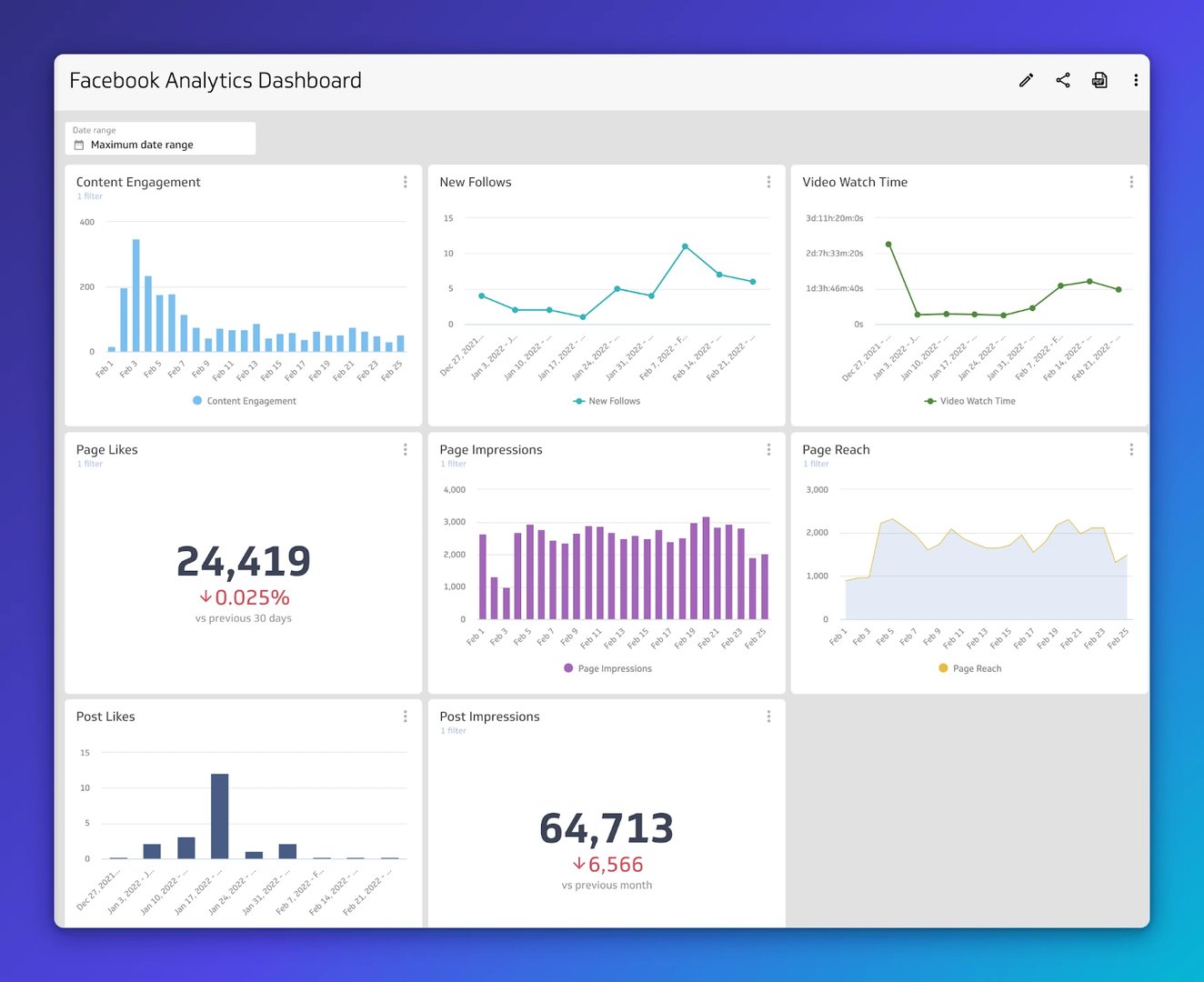Open Content Engagement card options menu

tap(406, 182)
